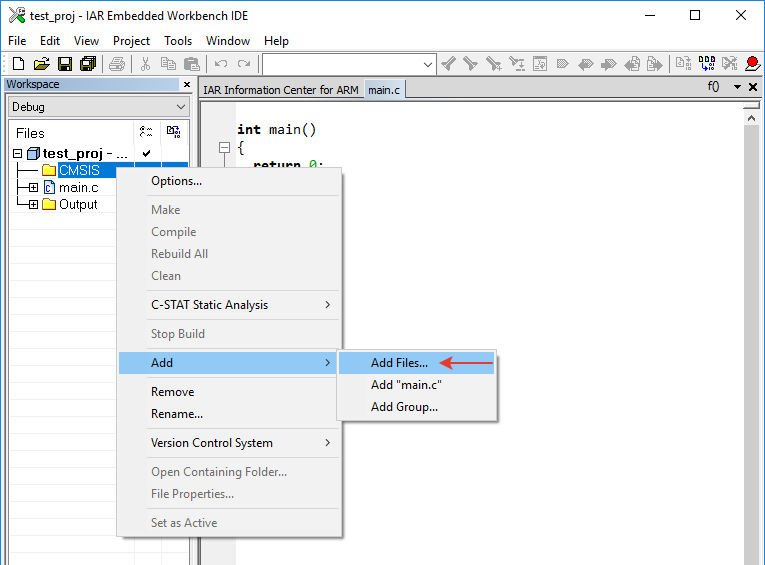765x565 pixels.
Task: Close the Workspace panel with X
Action: coord(186,85)
